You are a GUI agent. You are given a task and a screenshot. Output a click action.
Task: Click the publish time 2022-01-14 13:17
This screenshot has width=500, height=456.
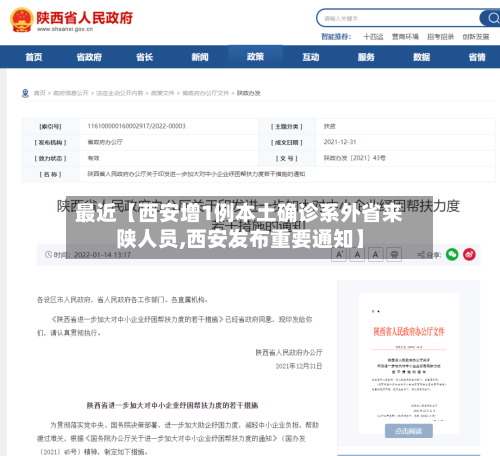point(102,255)
